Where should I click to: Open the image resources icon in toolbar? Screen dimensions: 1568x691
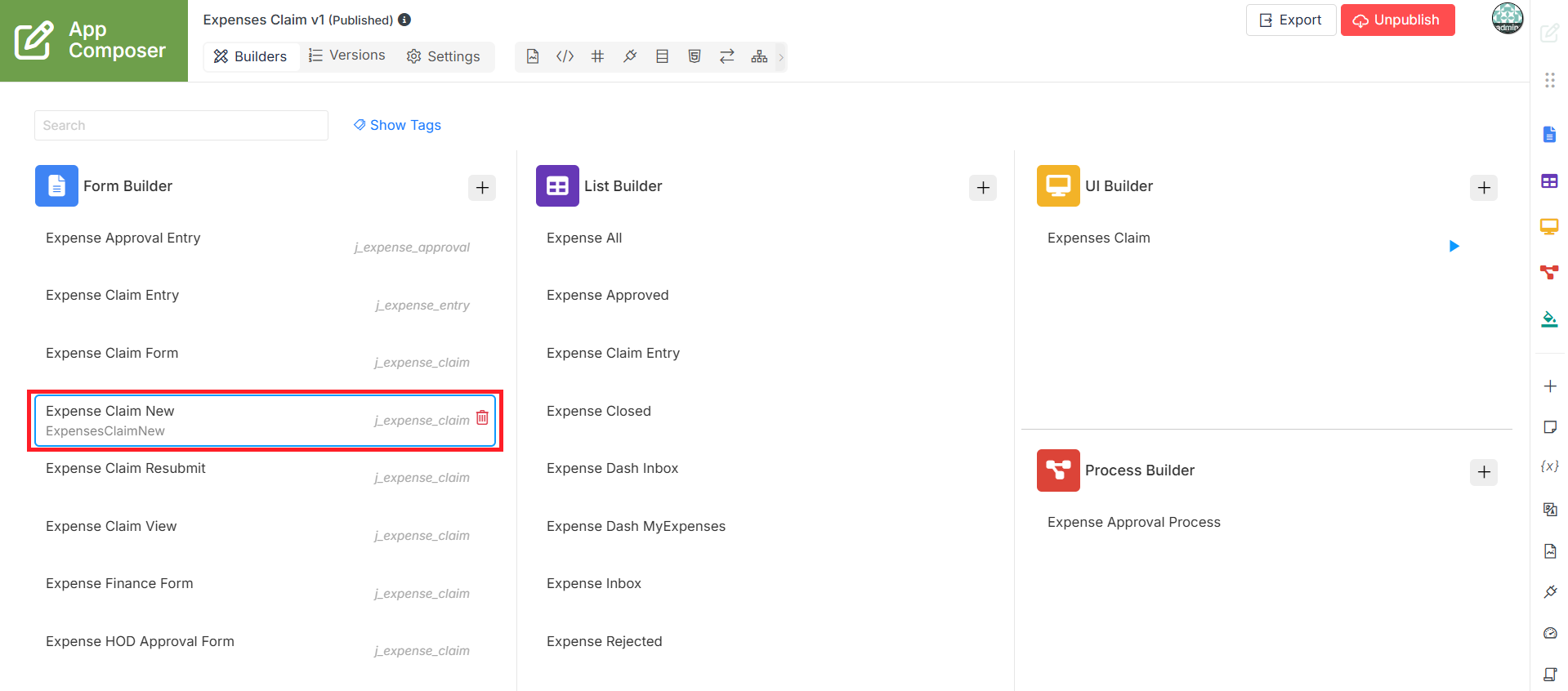(x=533, y=56)
